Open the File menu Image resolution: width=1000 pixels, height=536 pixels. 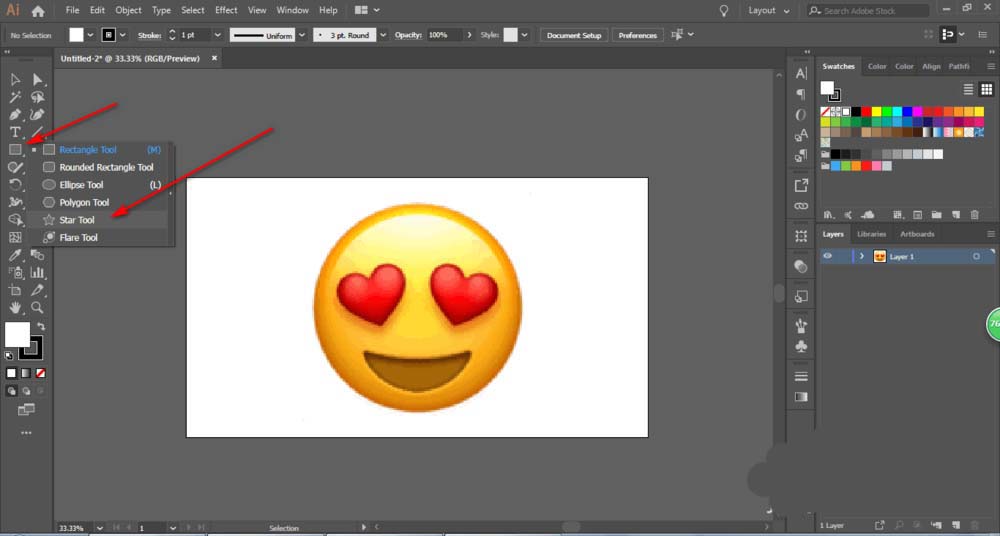tap(73, 10)
